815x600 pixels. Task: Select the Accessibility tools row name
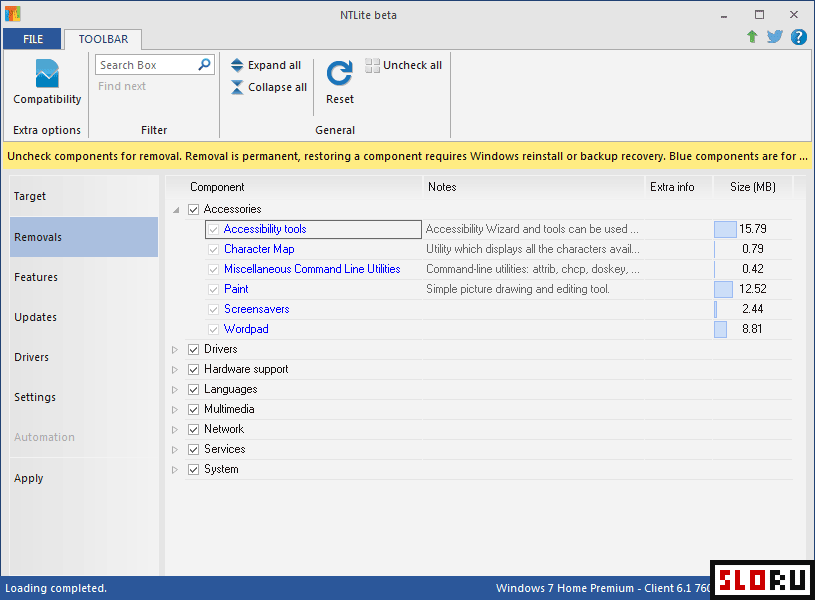(x=265, y=229)
